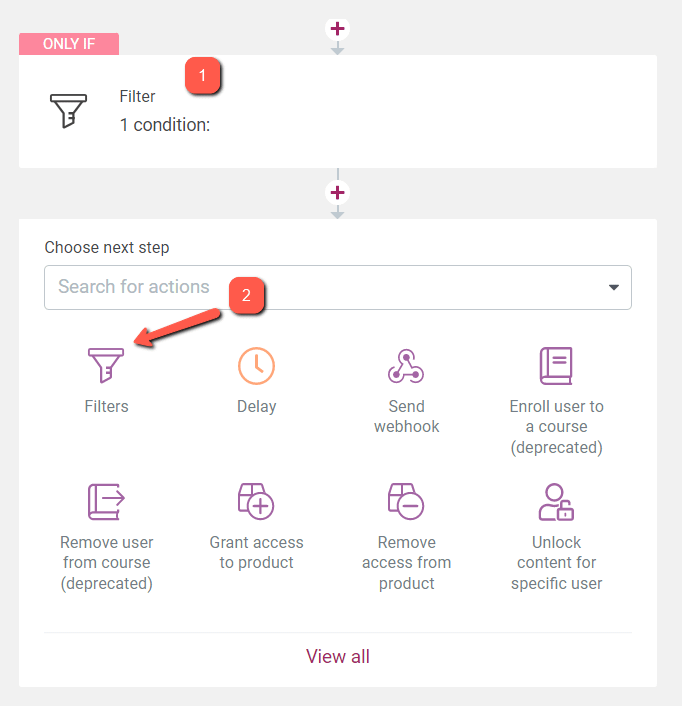Add a step below the Filter block
Image resolution: width=682 pixels, height=706 pixels.
point(338,193)
